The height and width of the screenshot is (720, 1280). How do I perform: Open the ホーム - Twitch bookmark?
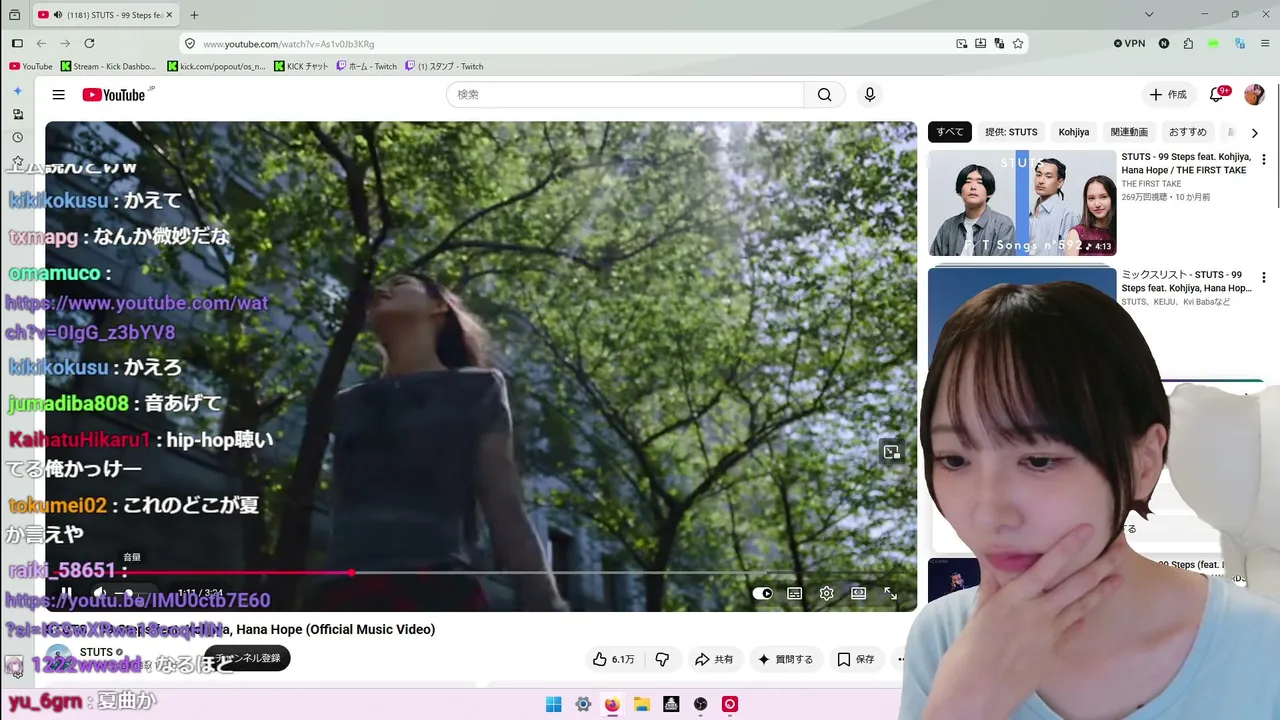367,67
